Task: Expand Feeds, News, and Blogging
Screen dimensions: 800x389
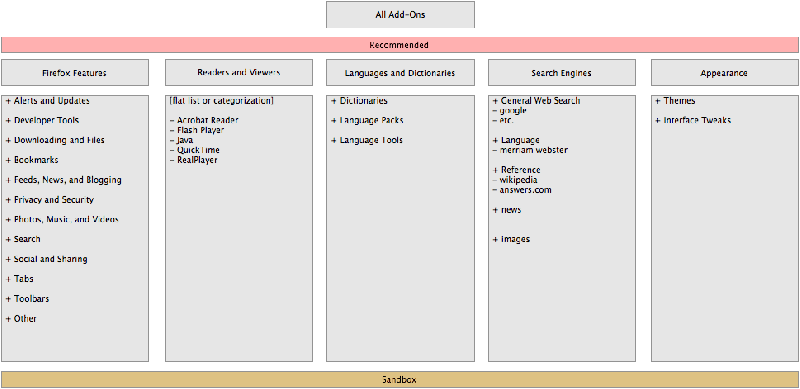Action: [64, 180]
